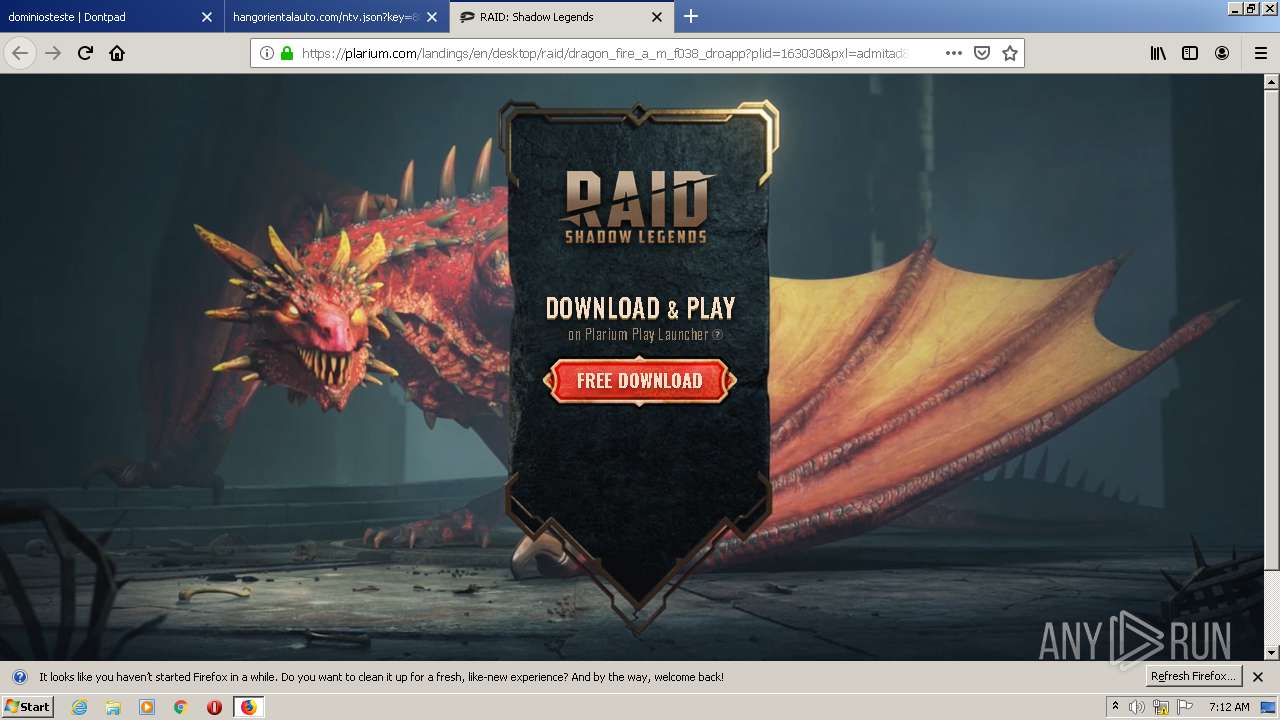1280x720 pixels.
Task: Select the Firefox taskbar button
Action: [x=248, y=707]
